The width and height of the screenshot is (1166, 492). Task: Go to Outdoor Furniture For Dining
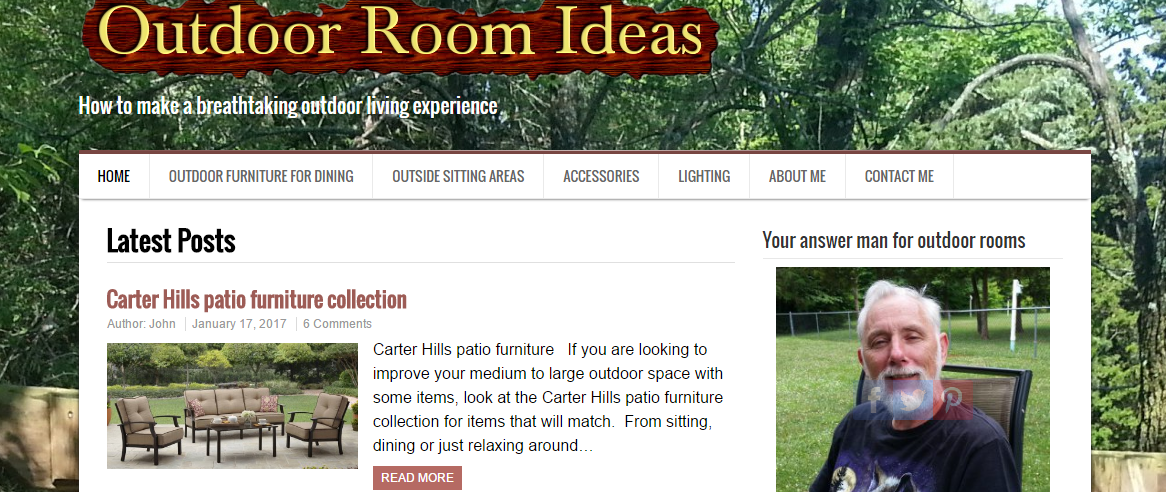click(x=261, y=177)
